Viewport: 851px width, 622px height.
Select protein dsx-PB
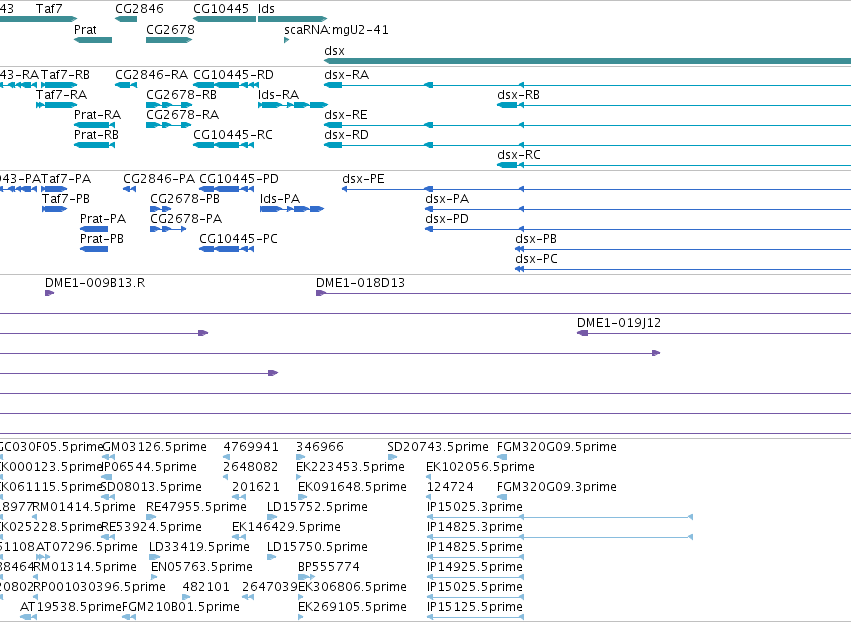tap(536, 239)
